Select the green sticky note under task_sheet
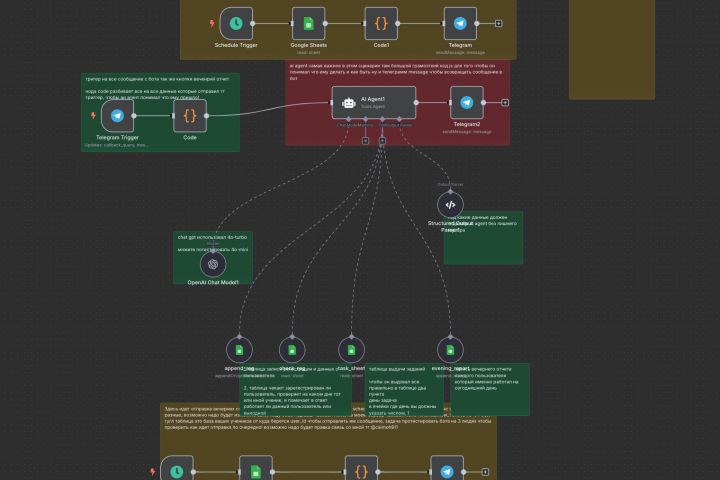The height and width of the screenshot is (480, 720). pos(404,390)
